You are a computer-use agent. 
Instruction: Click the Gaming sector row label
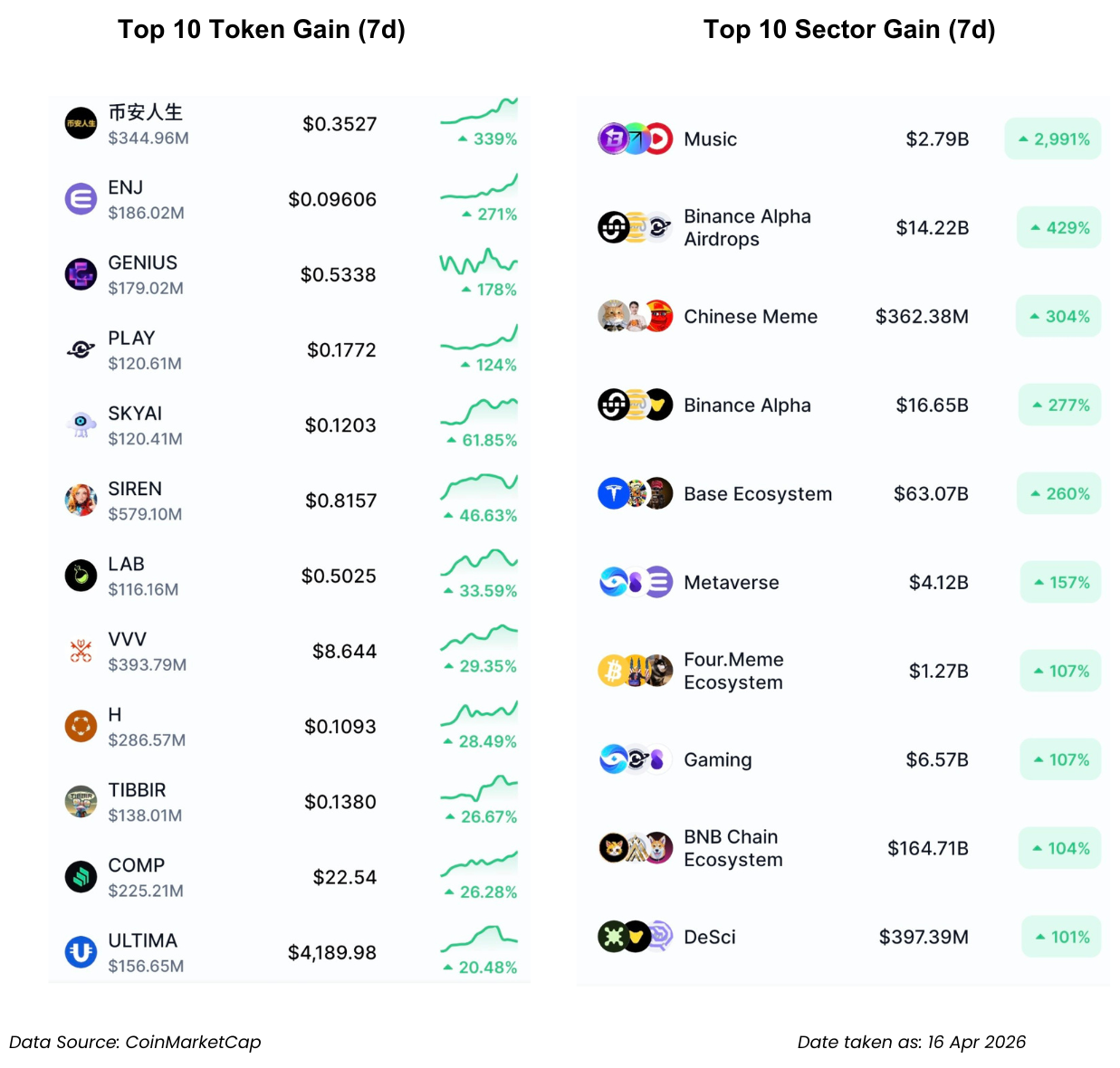[717, 760]
